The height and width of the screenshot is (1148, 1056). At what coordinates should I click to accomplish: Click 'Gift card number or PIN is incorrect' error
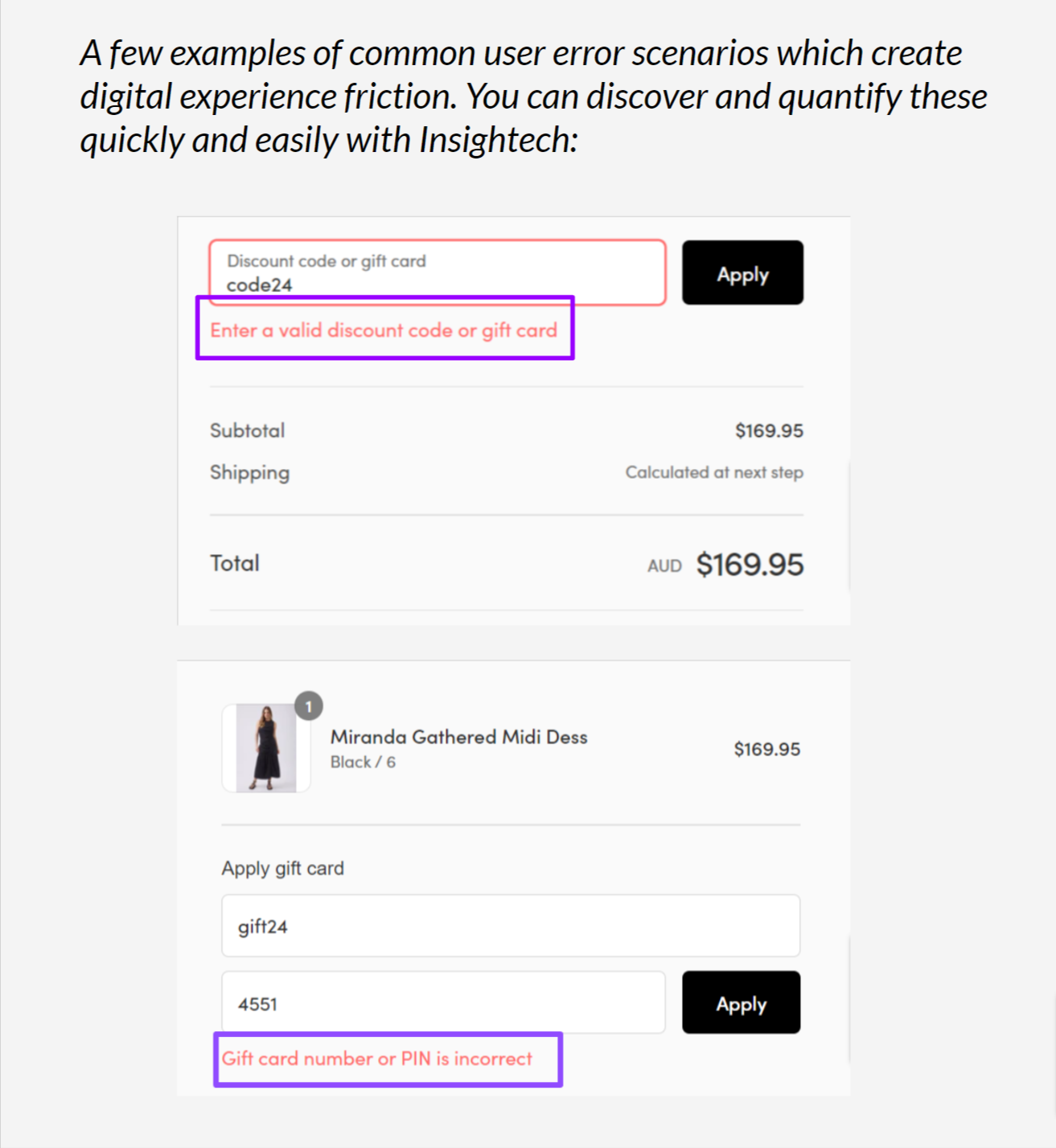click(x=376, y=1059)
